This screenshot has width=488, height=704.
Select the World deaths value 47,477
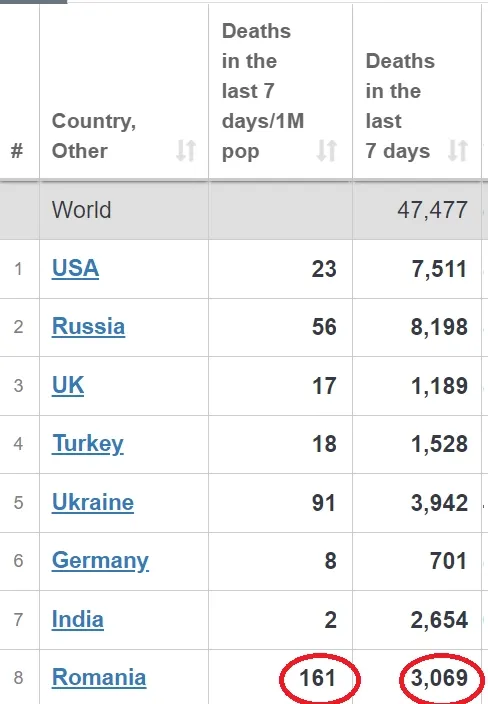coord(432,210)
